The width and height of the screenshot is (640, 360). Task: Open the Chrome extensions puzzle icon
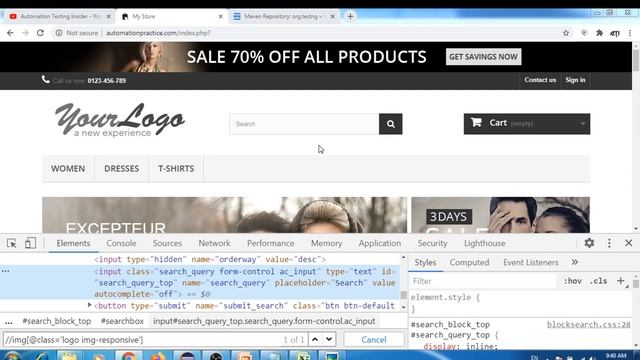600,33
